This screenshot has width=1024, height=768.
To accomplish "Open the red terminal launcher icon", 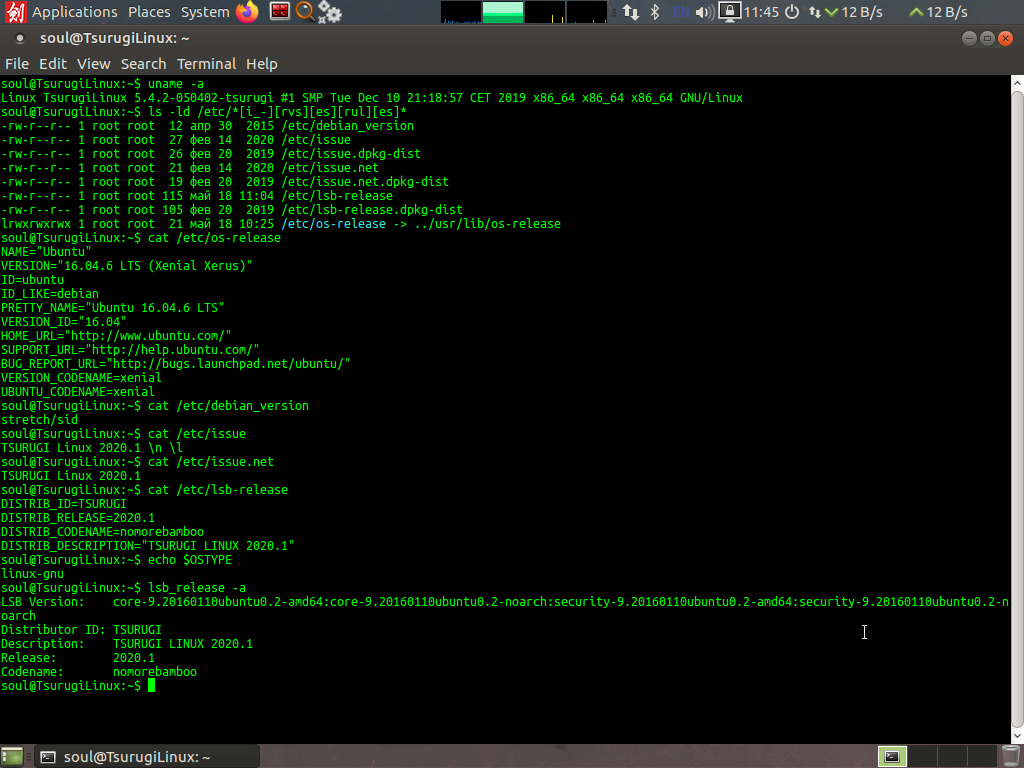I will (280, 12).
